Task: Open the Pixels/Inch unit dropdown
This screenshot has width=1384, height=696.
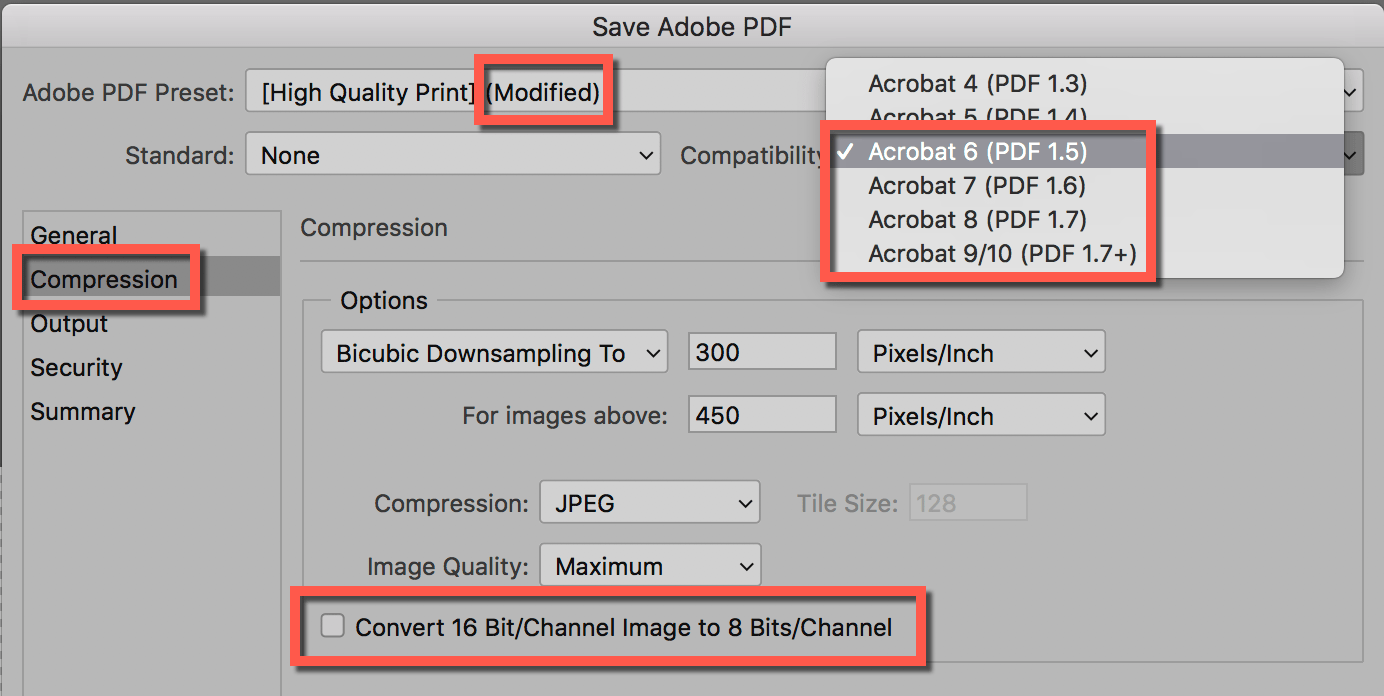Action: (980, 352)
